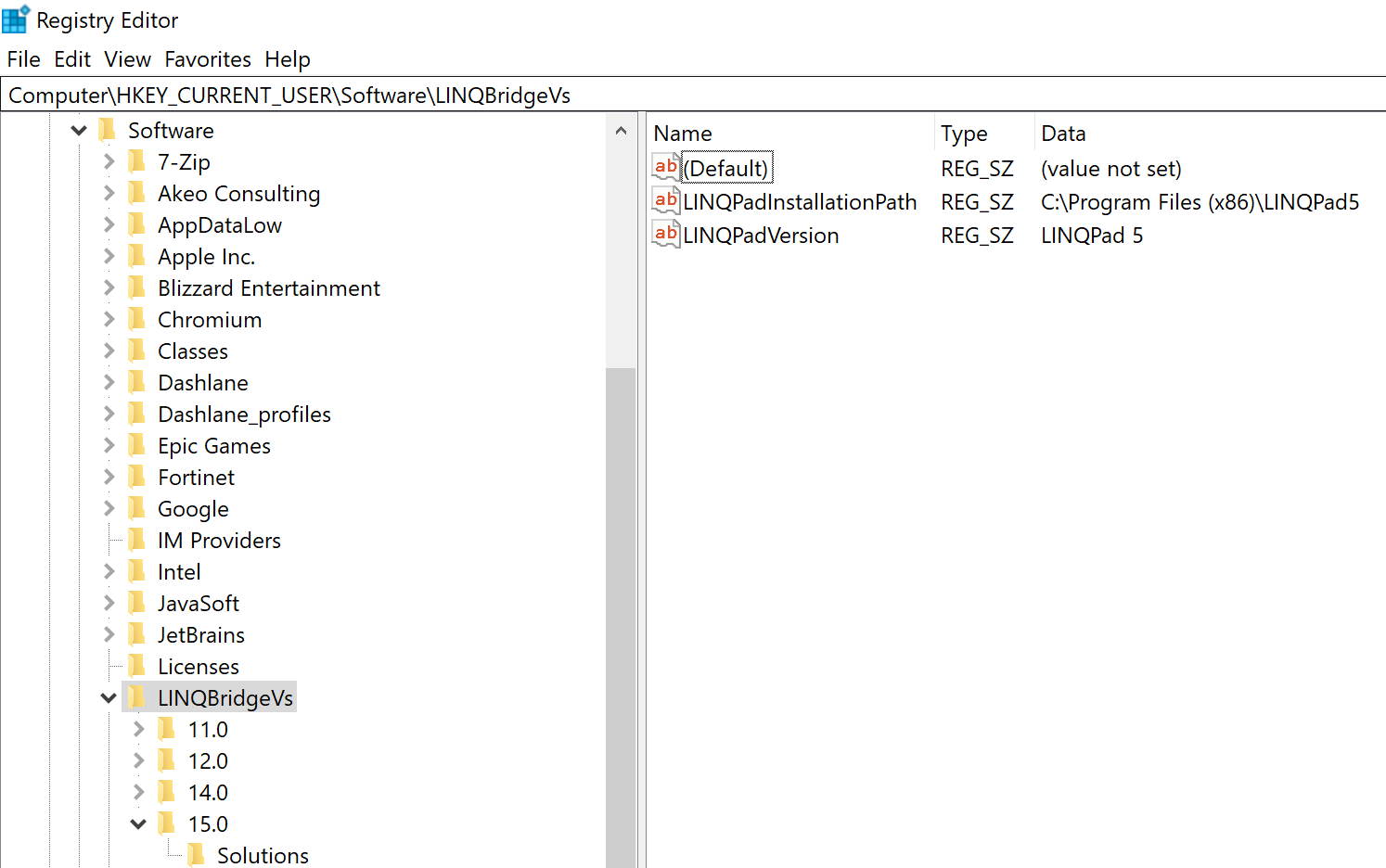Click the JavaSoft folder icon

(136, 603)
